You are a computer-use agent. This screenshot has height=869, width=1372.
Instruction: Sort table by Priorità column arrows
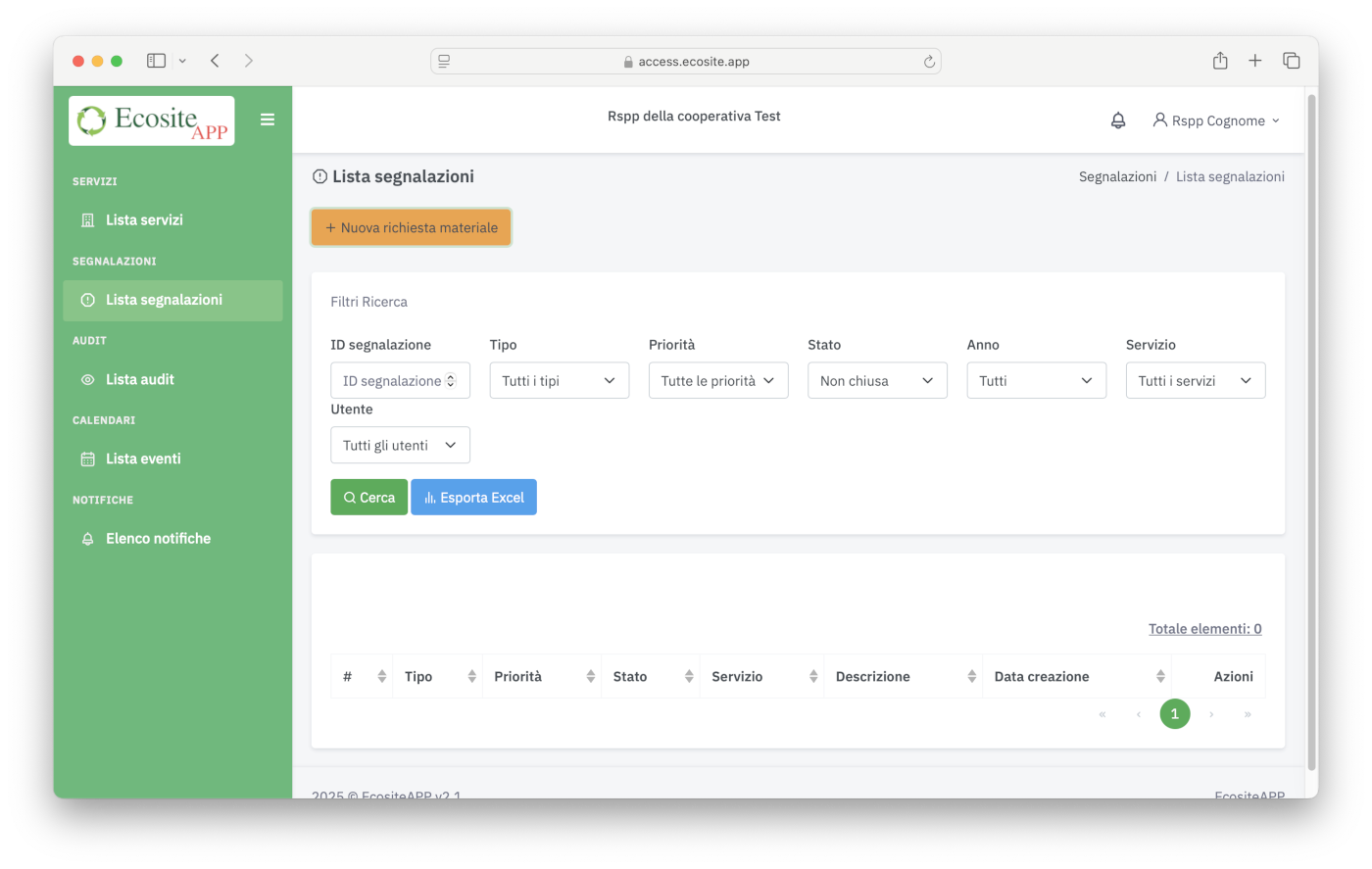(x=591, y=677)
